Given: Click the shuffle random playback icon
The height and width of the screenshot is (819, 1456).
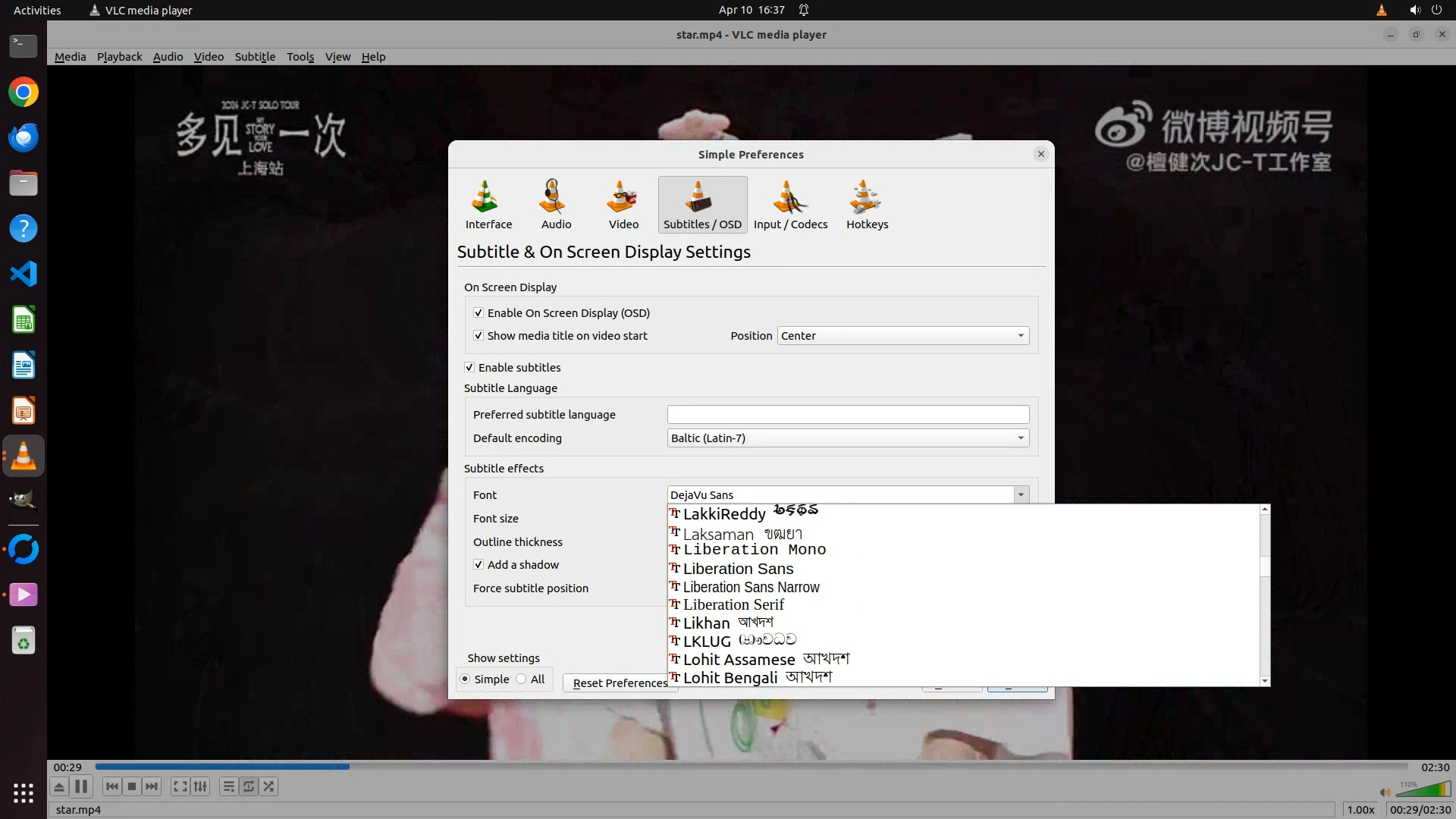Looking at the screenshot, I should (x=268, y=786).
